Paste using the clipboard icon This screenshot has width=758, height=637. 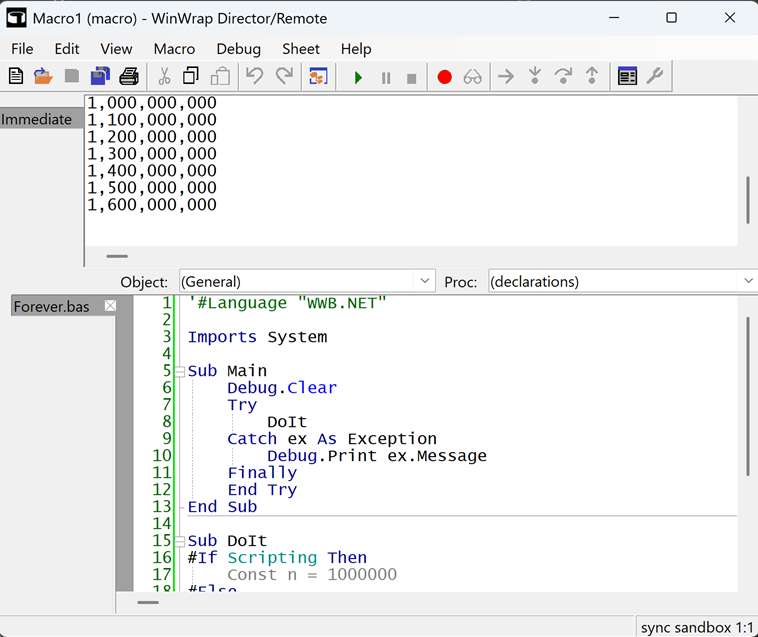(x=220, y=76)
